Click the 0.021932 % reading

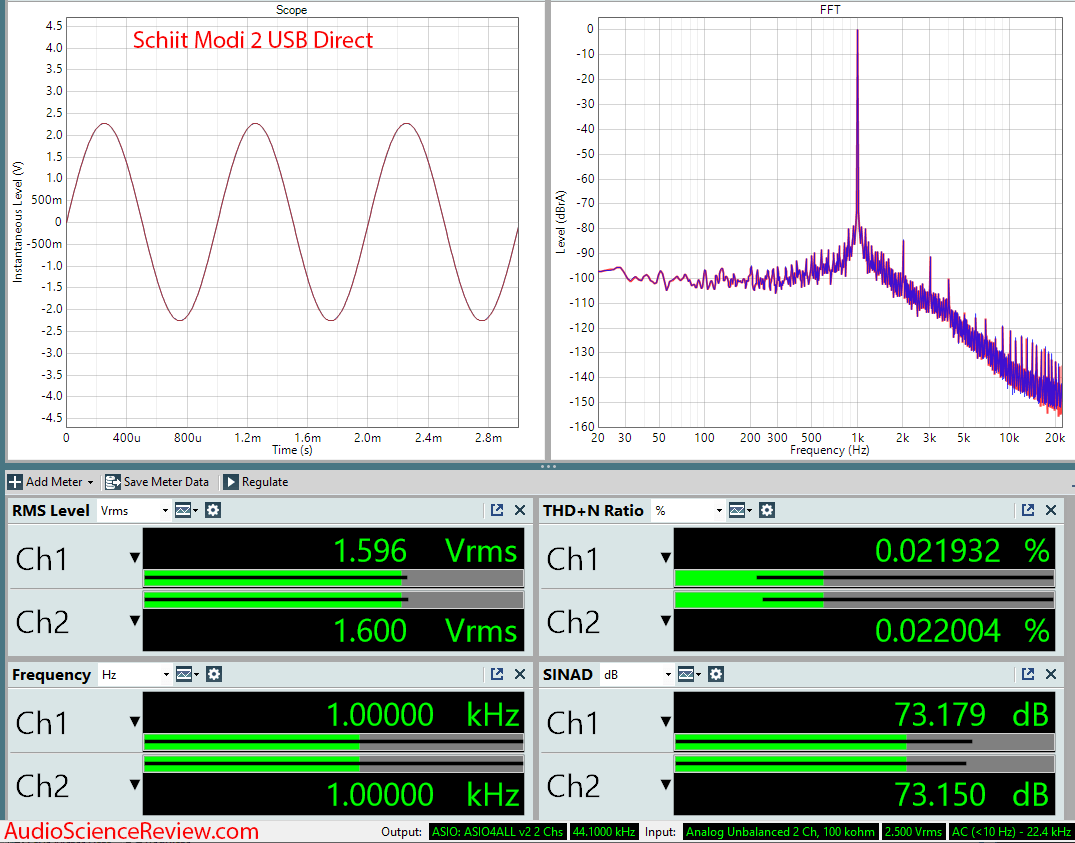963,551
